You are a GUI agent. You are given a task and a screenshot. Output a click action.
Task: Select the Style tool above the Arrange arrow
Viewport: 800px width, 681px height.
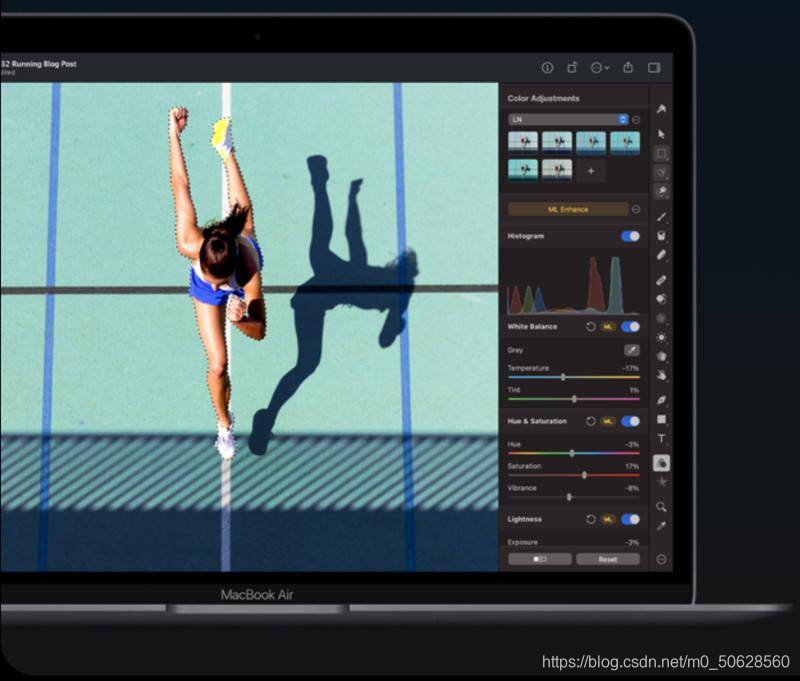pyautogui.click(x=661, y=109)
